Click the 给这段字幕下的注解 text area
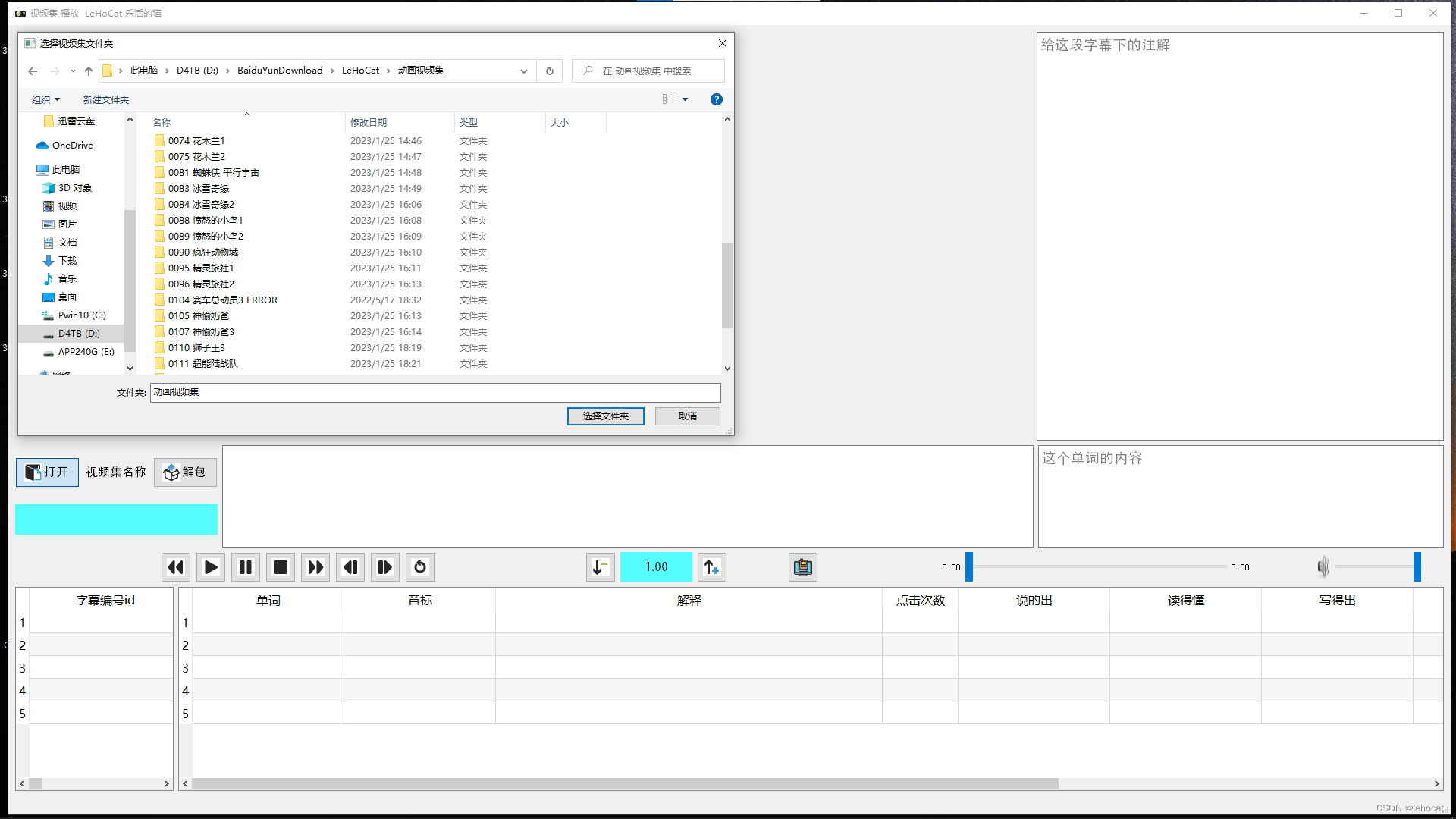 (x=1240, y=236)
